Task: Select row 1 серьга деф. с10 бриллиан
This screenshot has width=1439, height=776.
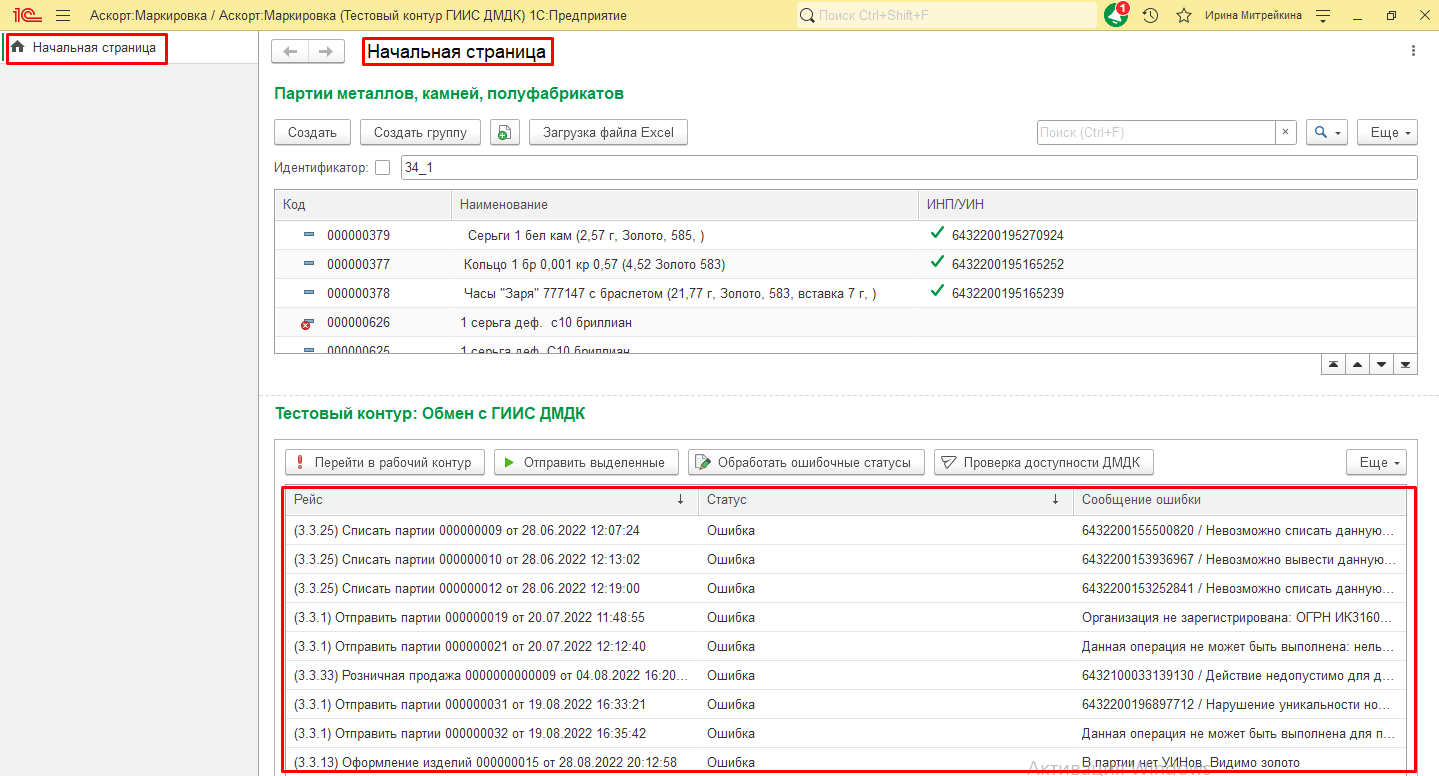Action: 845,323
